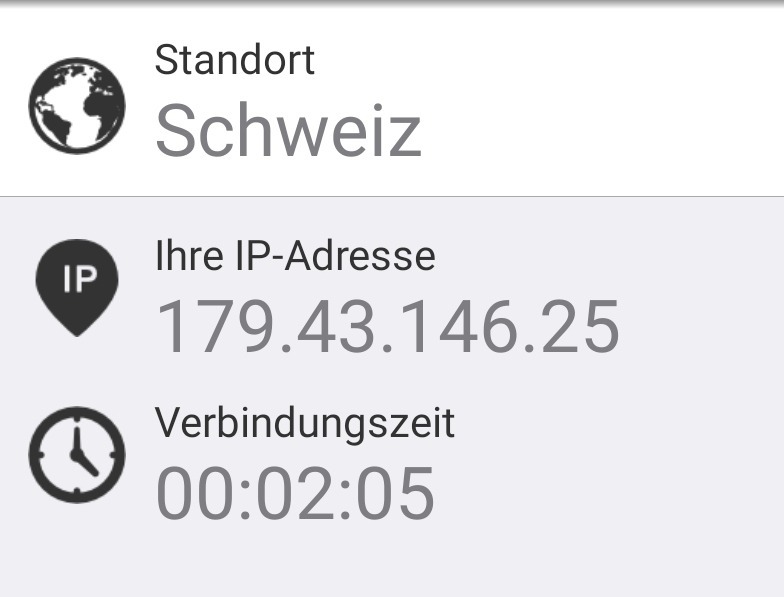Click the Verbindungszeit label
The height and width of the screenshot is (597, 784).
[305, 423]
